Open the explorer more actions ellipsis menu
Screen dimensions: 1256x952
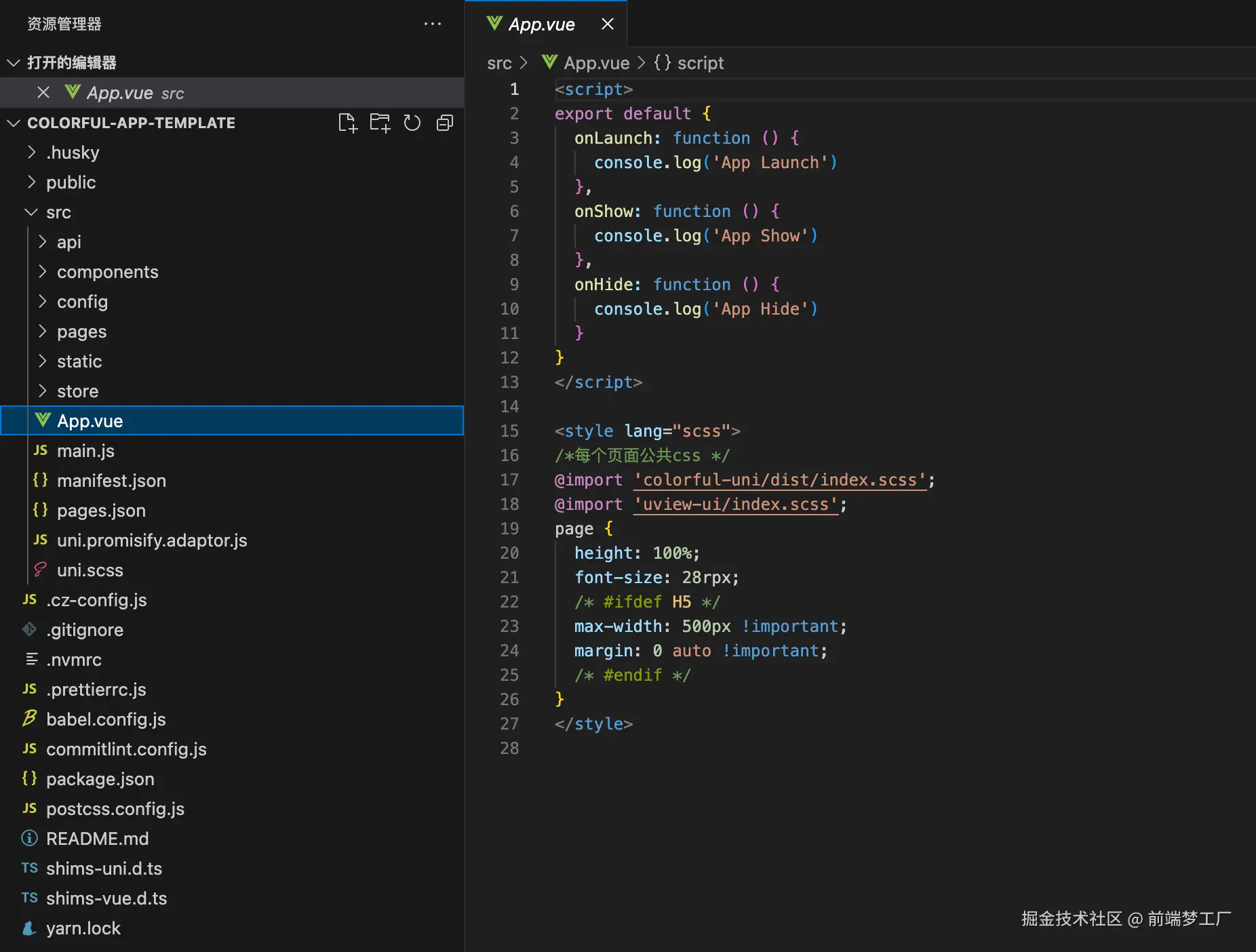click(432, 24)
